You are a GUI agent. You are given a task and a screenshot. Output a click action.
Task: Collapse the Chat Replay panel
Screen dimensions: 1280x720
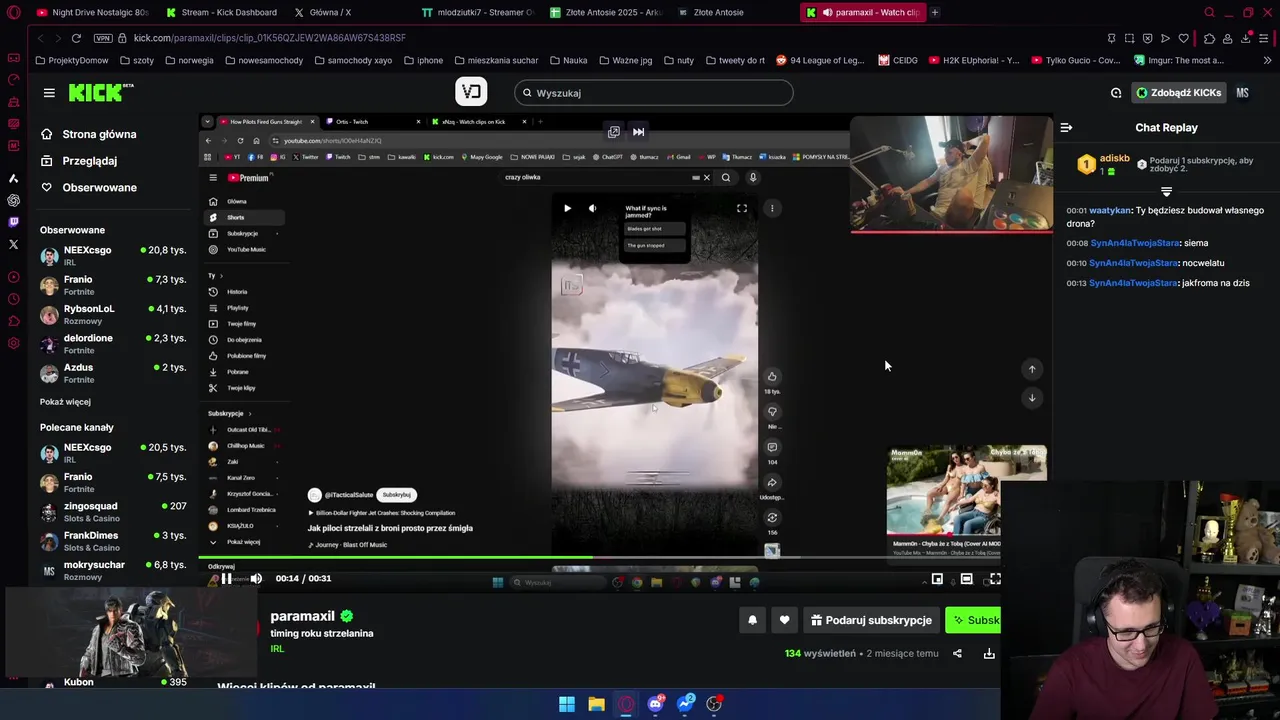tap(1066, 128)
